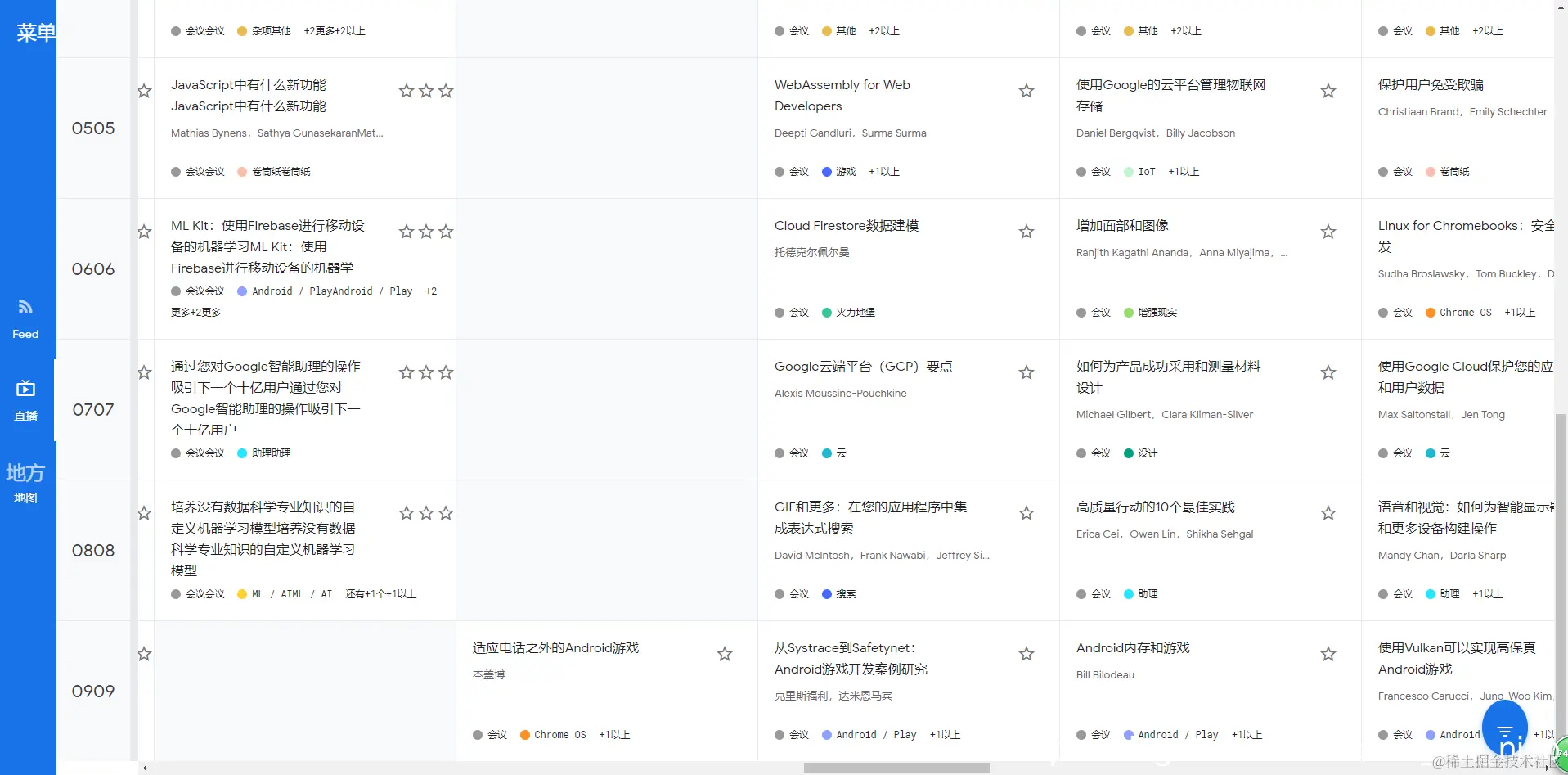Click speaker link Bill Bilodeau

(x=1105, y=674)
